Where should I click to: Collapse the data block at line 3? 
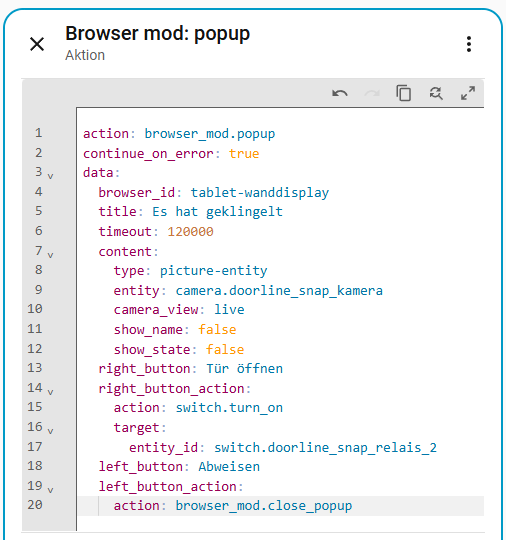pyautogui.click(x=50, y=176)
